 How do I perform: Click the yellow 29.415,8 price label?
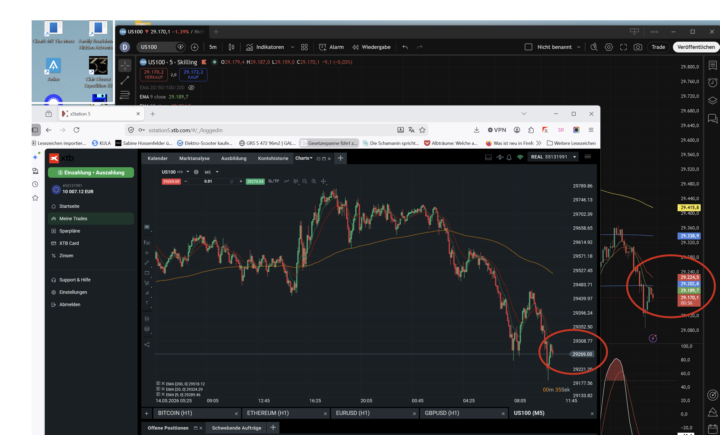[689, 208]
